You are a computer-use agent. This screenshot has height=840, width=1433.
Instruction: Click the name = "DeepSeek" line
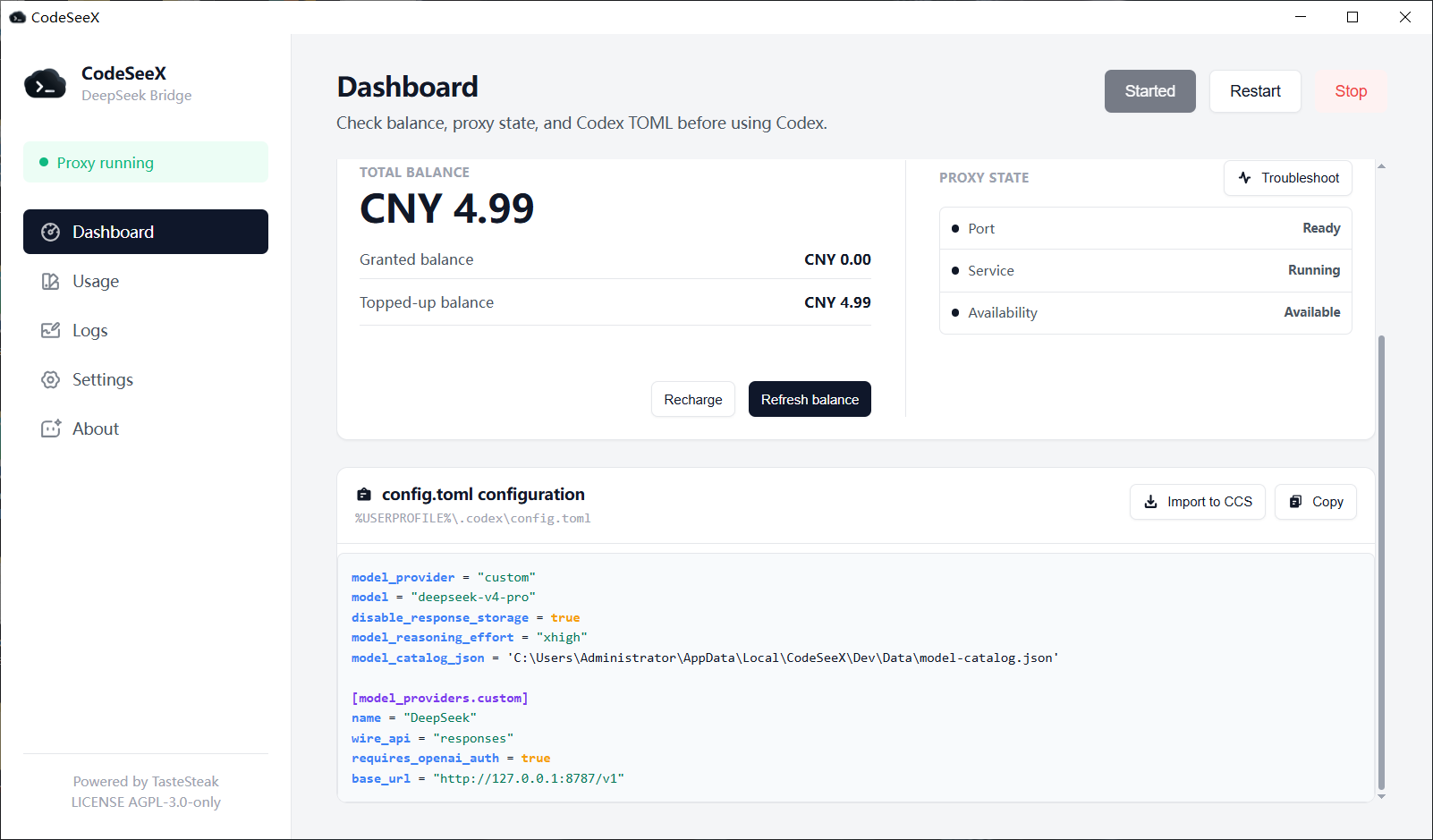click(414, 717)
